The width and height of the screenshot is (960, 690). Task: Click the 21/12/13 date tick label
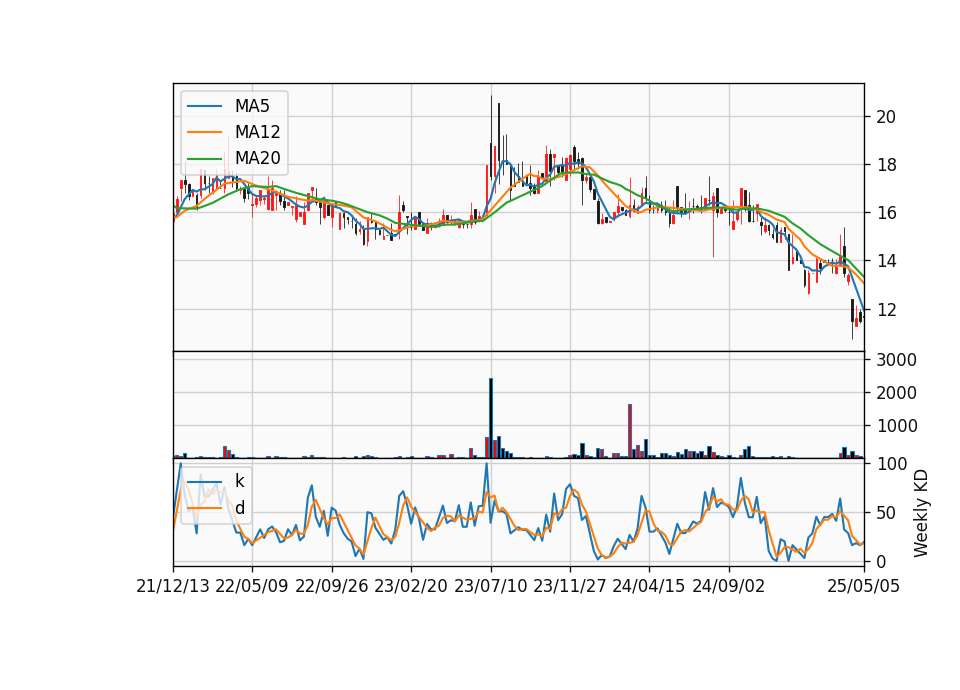pos(173,586)
